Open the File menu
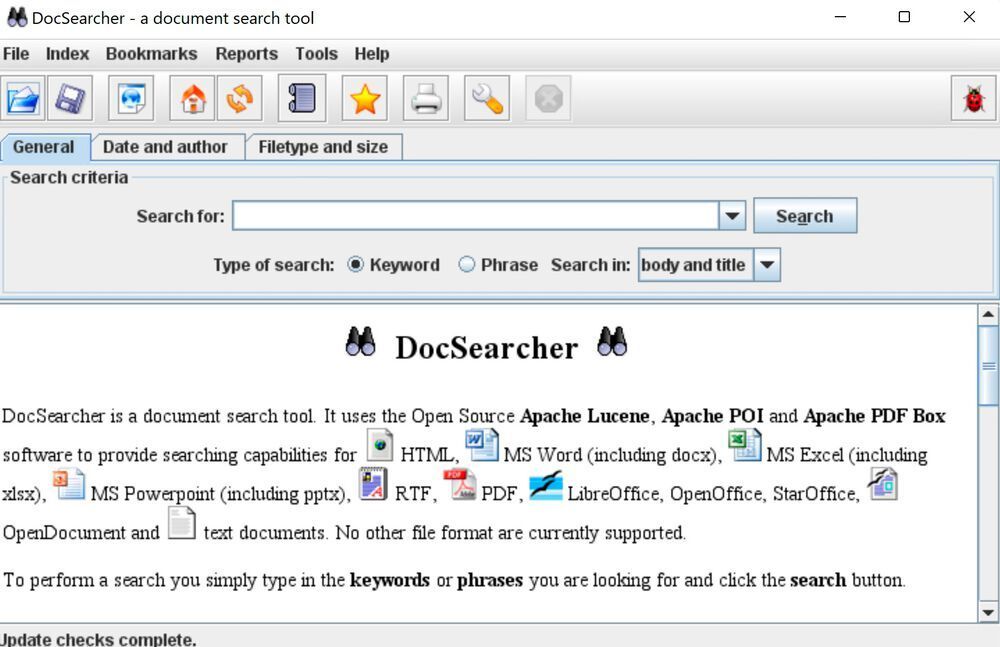 pyautogui.click(x=16, y=54)
